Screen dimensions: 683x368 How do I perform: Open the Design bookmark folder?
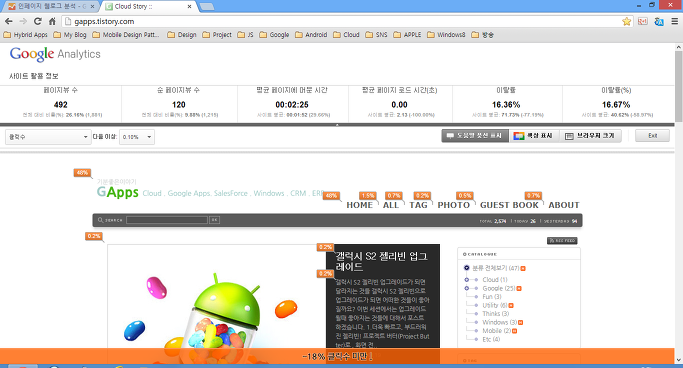click(x=182, y=34)
